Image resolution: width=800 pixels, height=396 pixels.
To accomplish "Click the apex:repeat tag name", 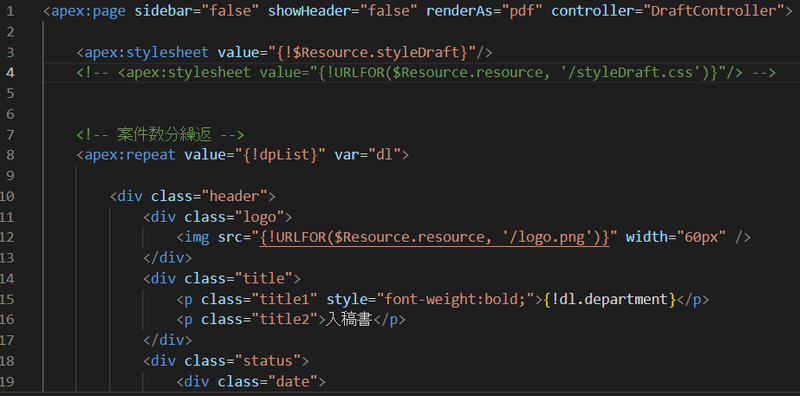I will click(130, 155).
